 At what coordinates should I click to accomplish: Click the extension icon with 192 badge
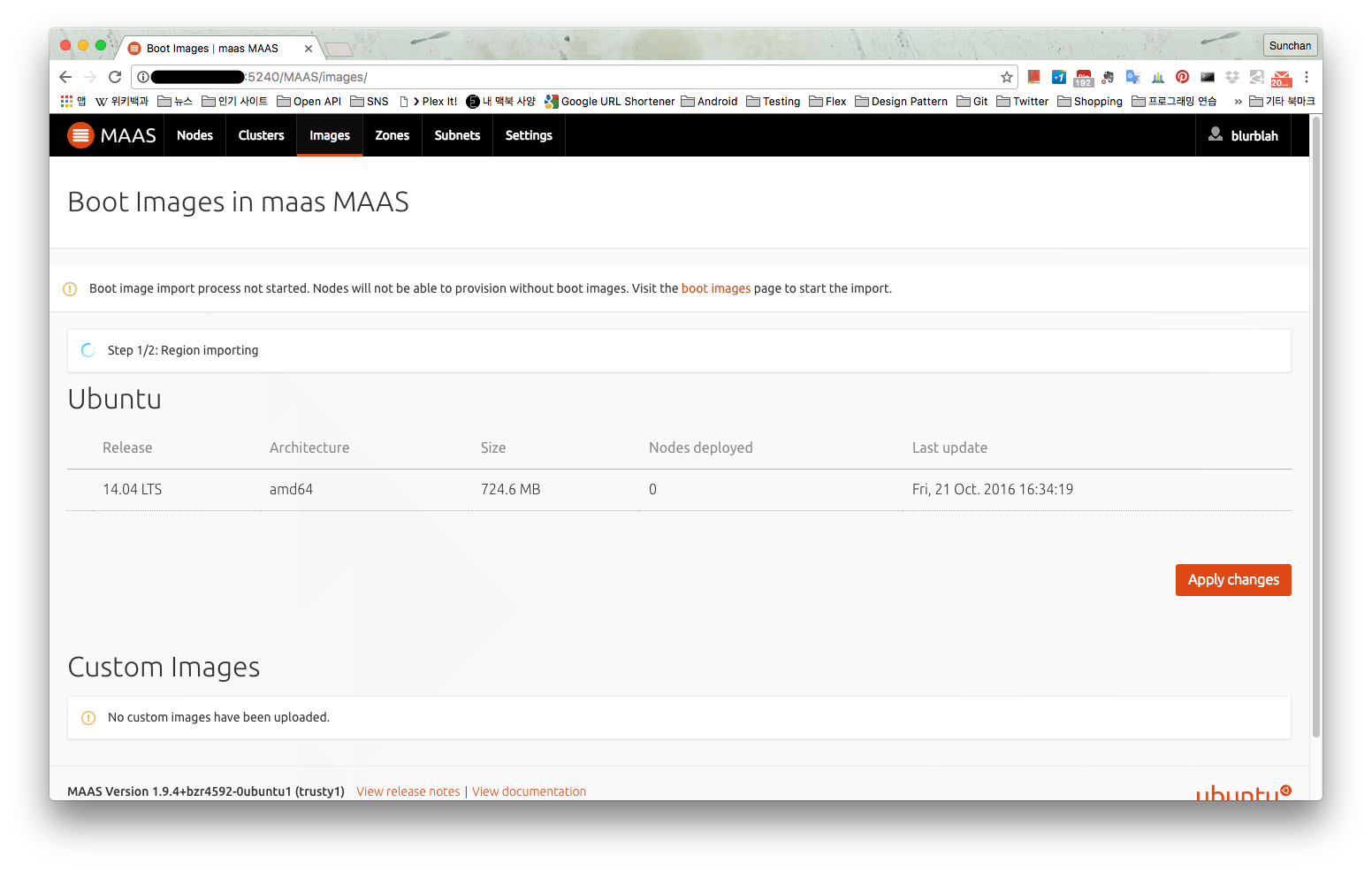pos(1083,78)
